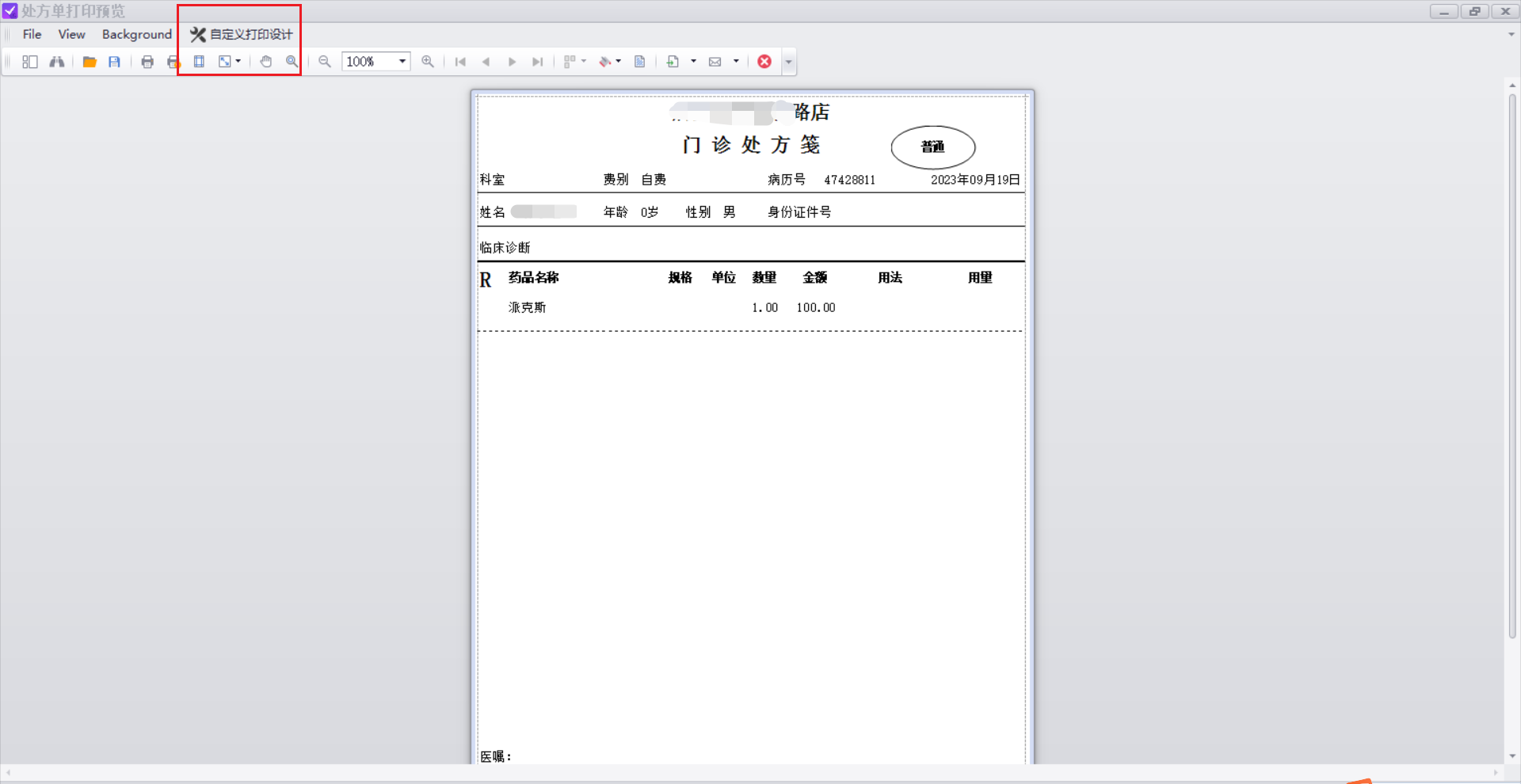Click the 门诊处方笺 title text
The image size is (1521, 784).
pos(751,145)
